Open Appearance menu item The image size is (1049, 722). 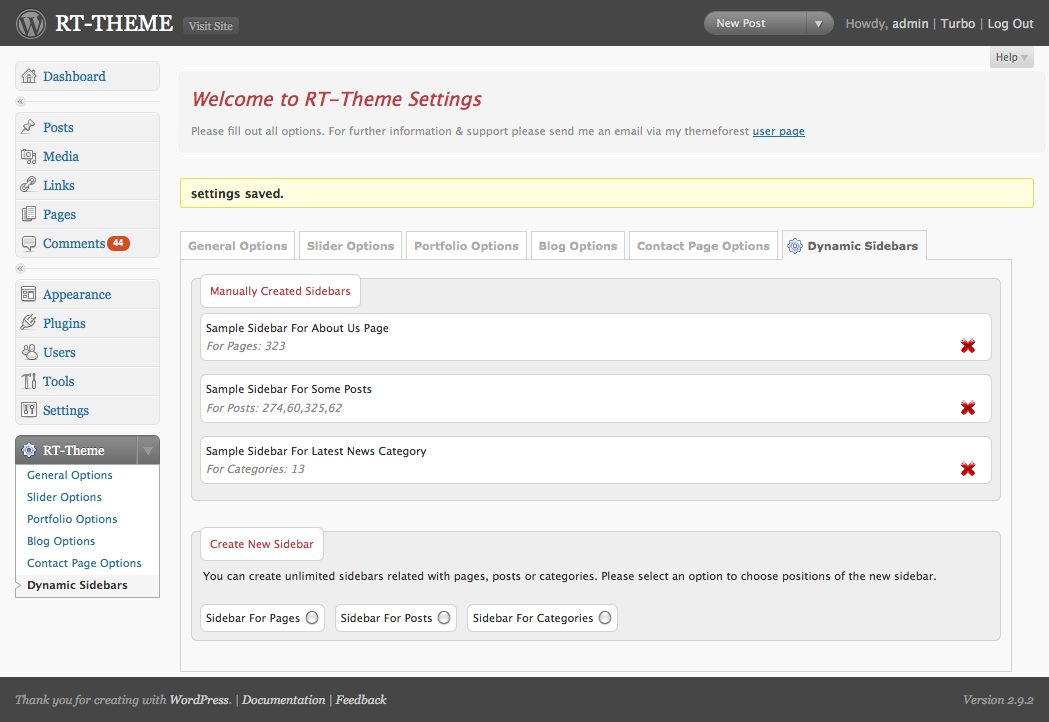coord(88,294)
